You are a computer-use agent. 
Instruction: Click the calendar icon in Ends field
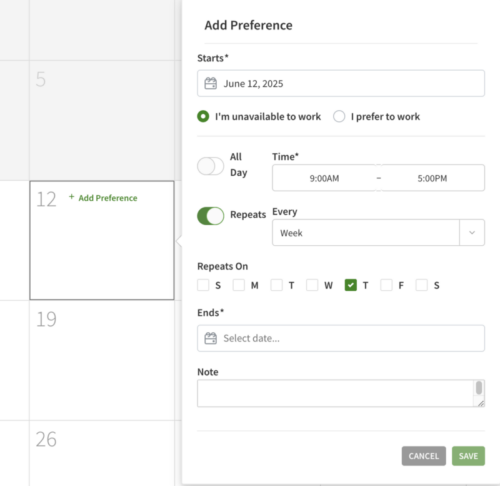click(x=210, y=338)
